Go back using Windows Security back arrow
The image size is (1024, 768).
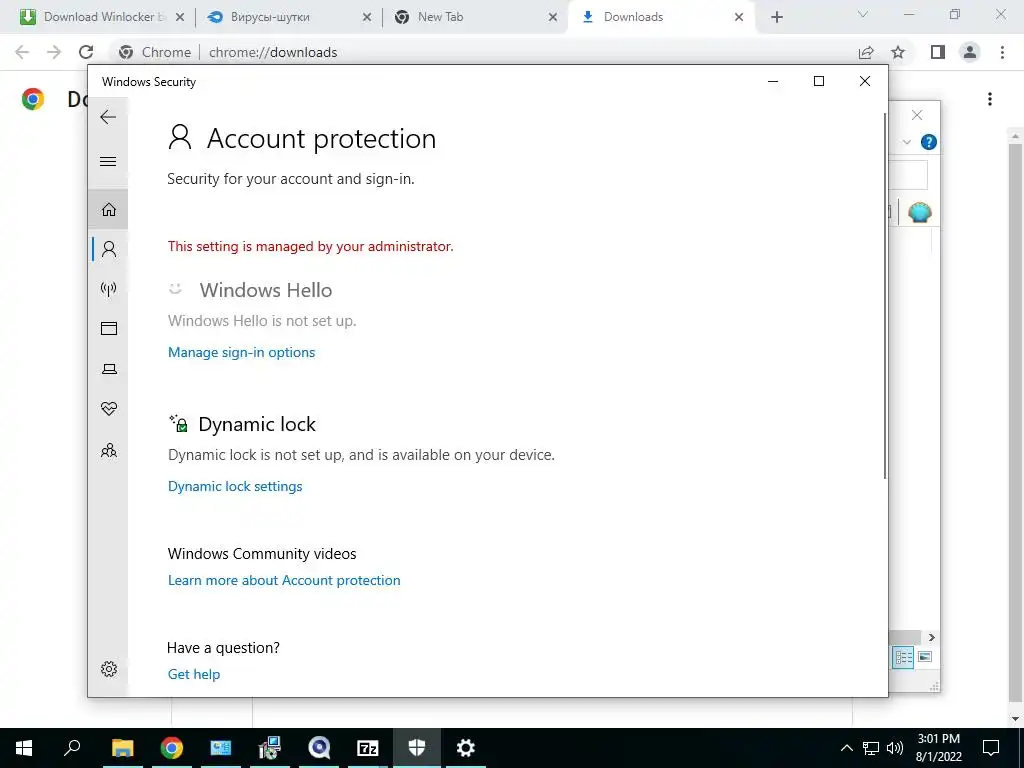click(108, 117)
